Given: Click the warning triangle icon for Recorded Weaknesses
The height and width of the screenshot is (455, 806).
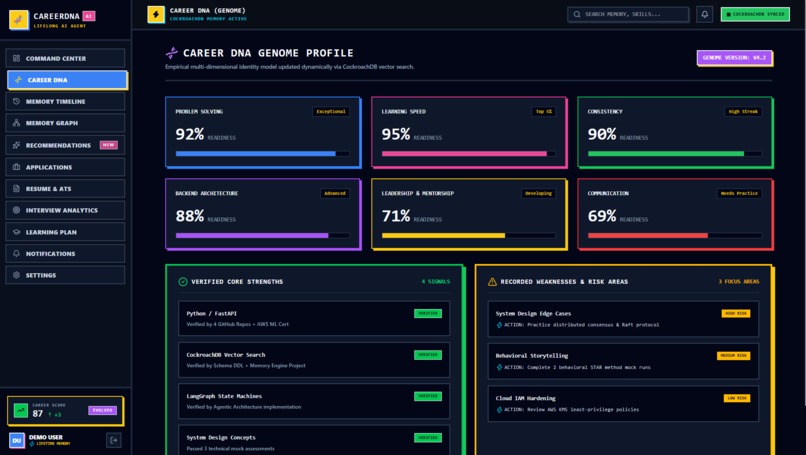Looking at the screenshot, I should (x=492, y=282).
